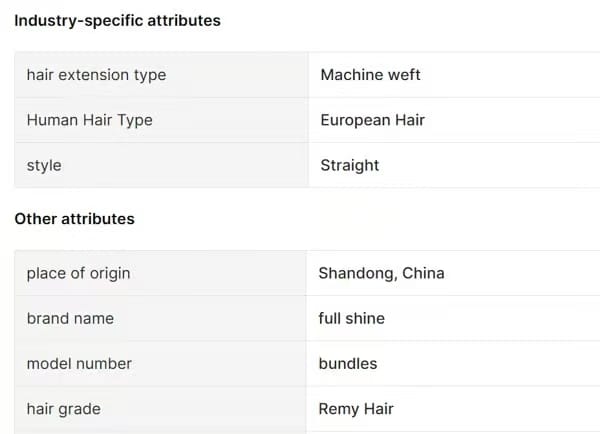Click the "style" attribute label

tap(44, 165)
